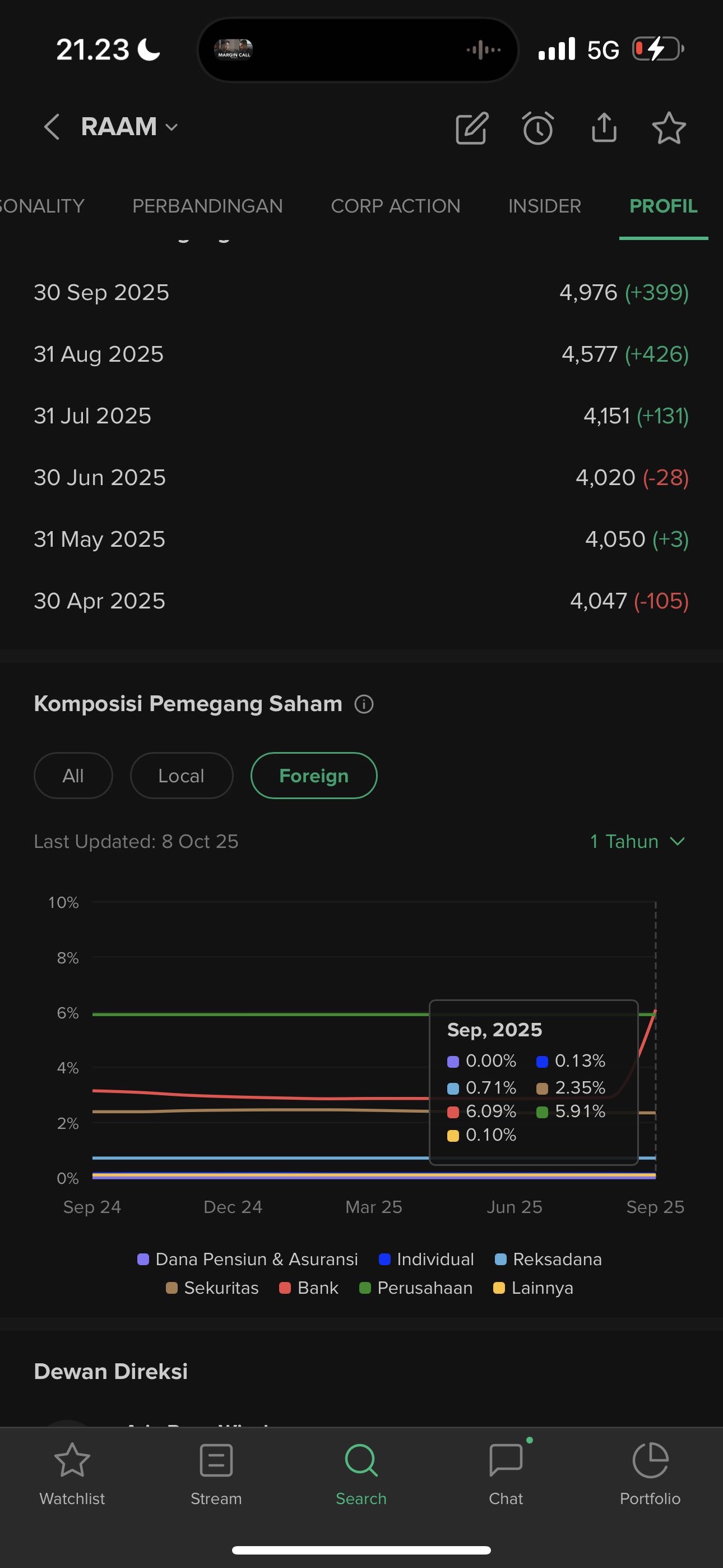This screenshot has height=1568, width=723.
Task: Switch to the INSIDER tab
Action: (x=544, y=206)
